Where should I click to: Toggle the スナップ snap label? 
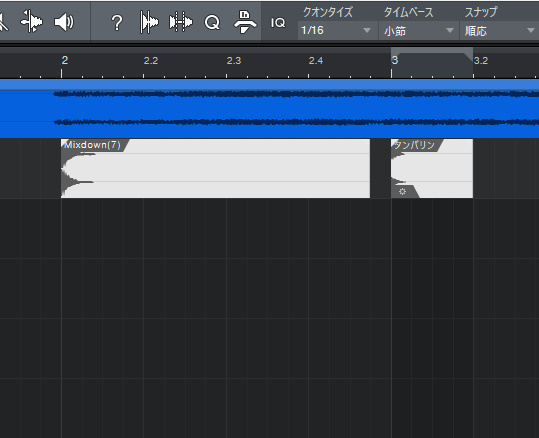point(481,12)
